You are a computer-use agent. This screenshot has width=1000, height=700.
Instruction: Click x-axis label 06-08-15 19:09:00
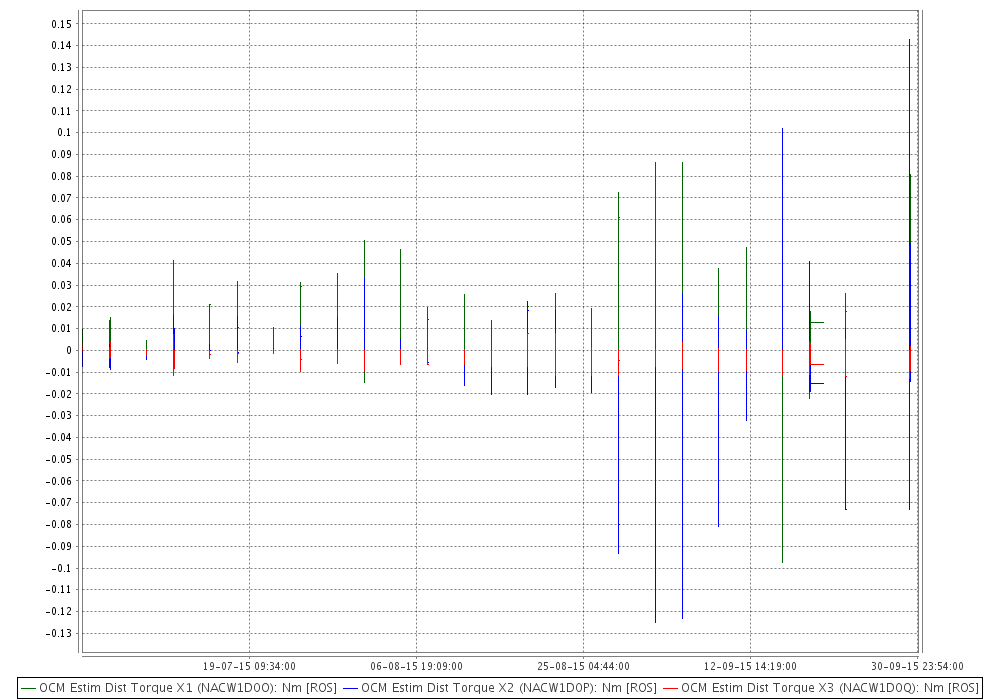(416, 666)
